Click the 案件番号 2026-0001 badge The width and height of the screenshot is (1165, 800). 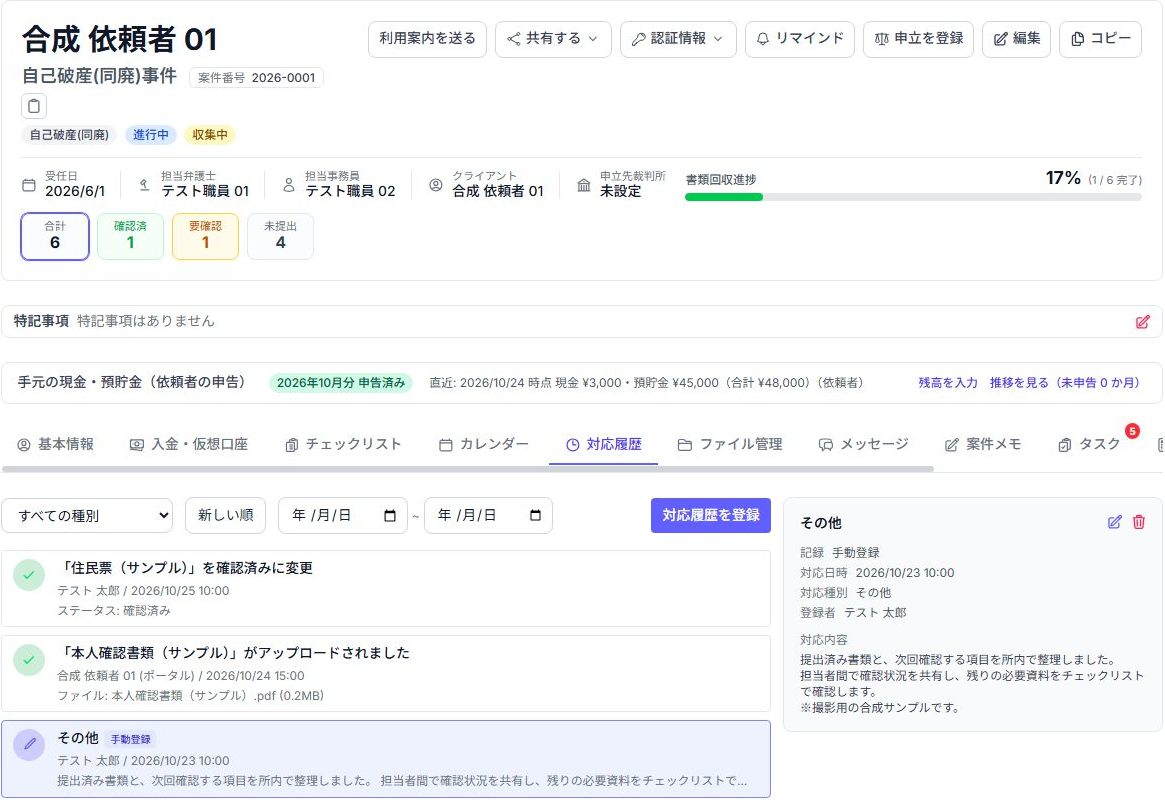[256, 77]
